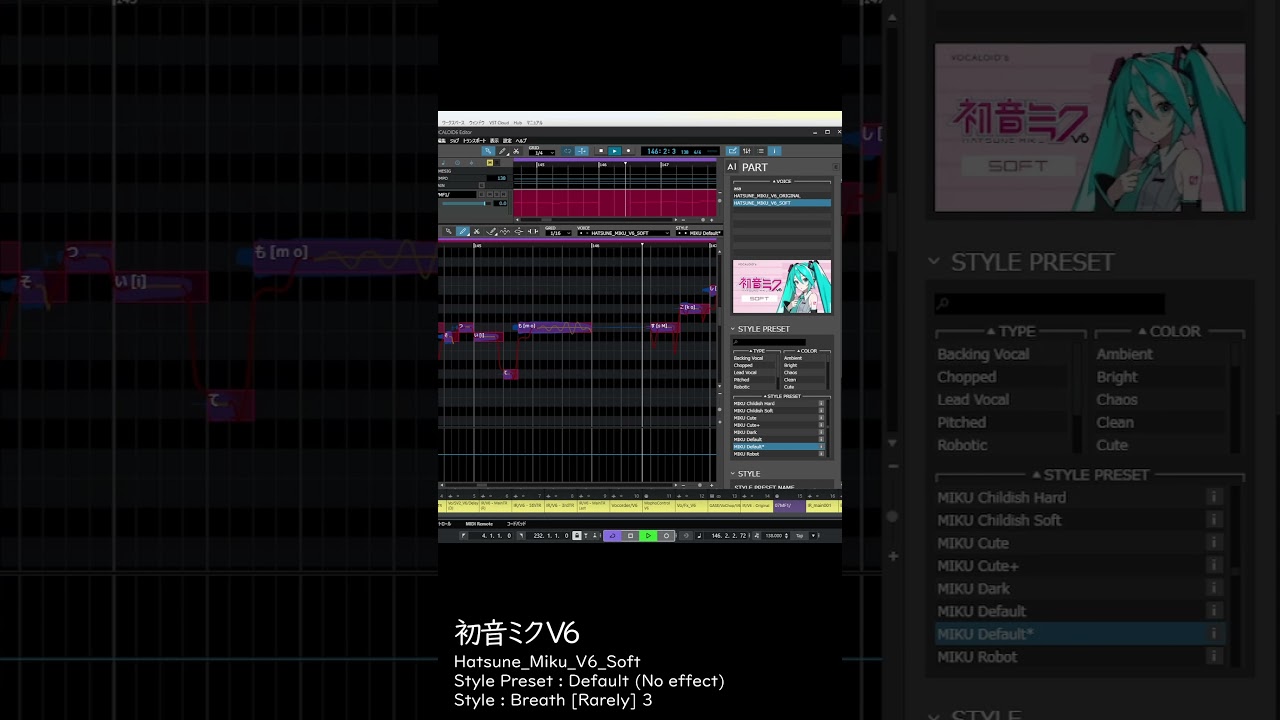Click the style preset search field
Viewport: 1280px width, 720px height.
tap(769, 343)
